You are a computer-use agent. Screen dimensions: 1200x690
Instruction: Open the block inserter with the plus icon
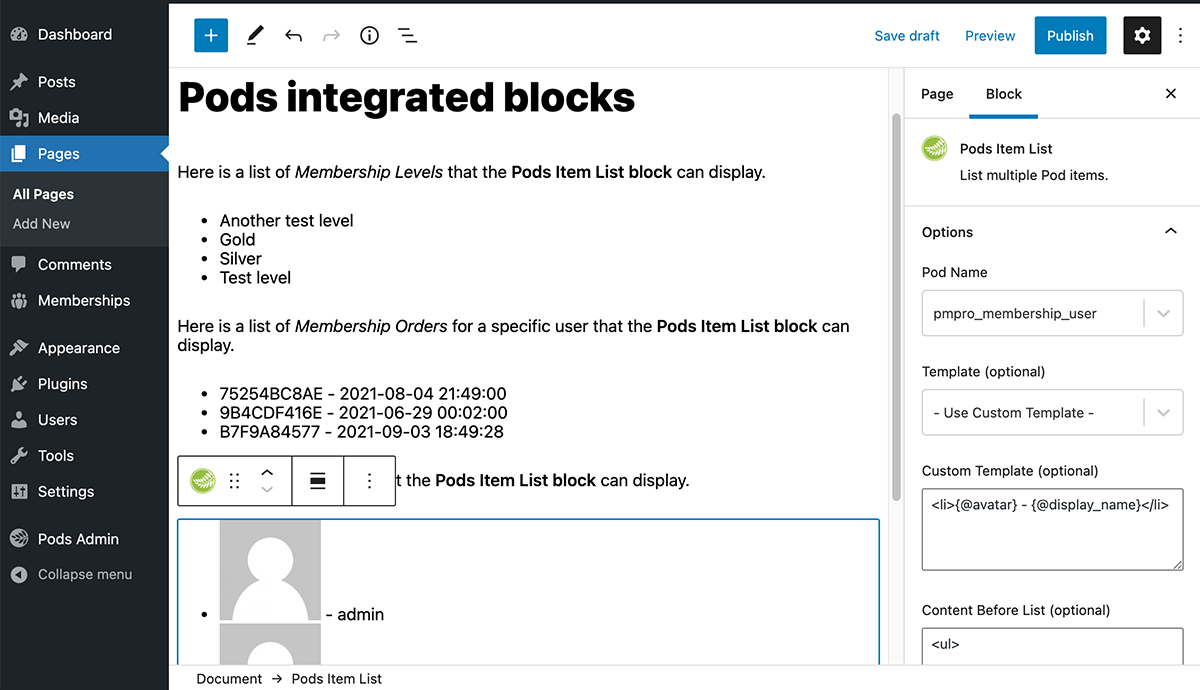pyautogui.click(x=210, y=35)
